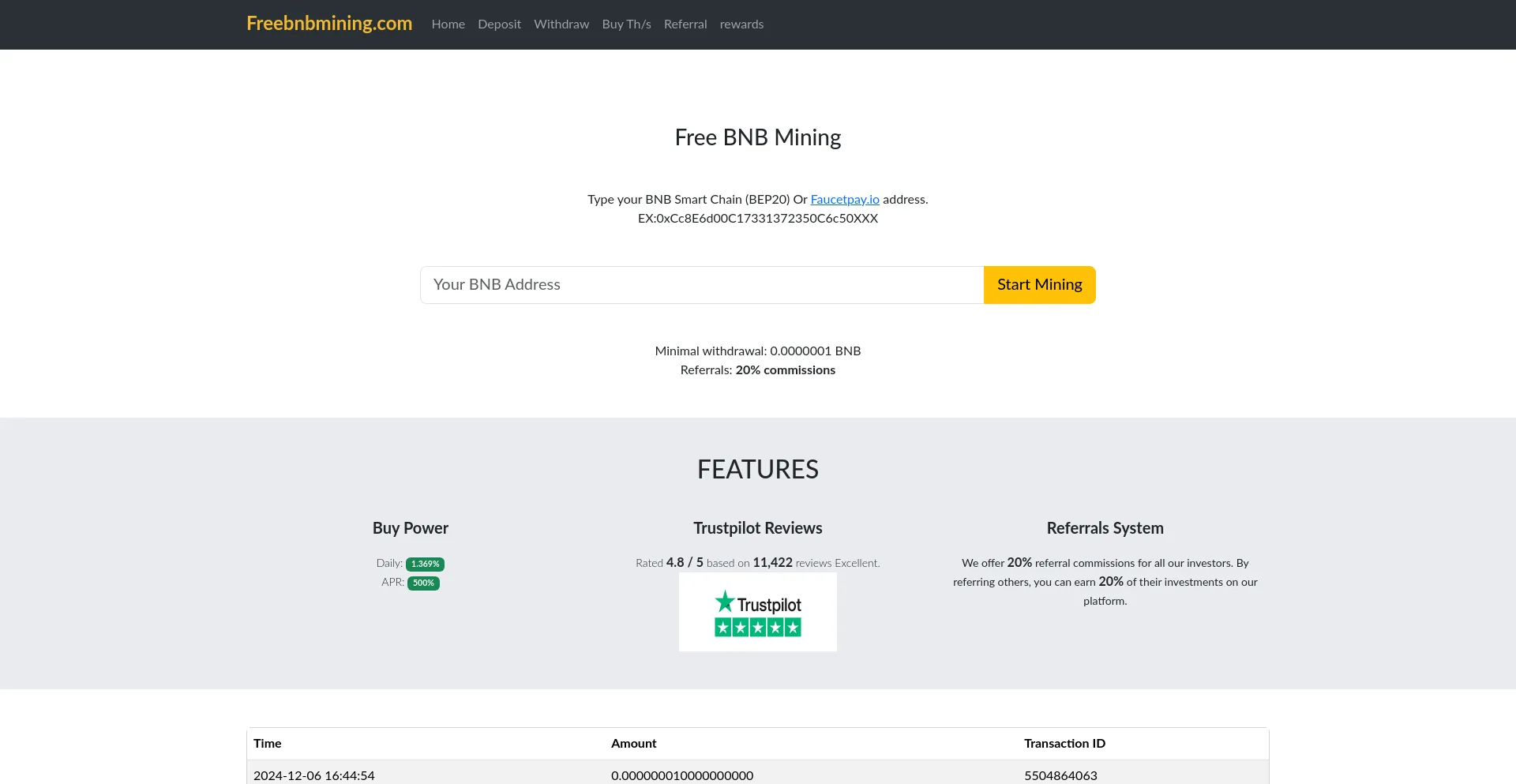Click the Free BNB Mining heading

pos(757,137)
